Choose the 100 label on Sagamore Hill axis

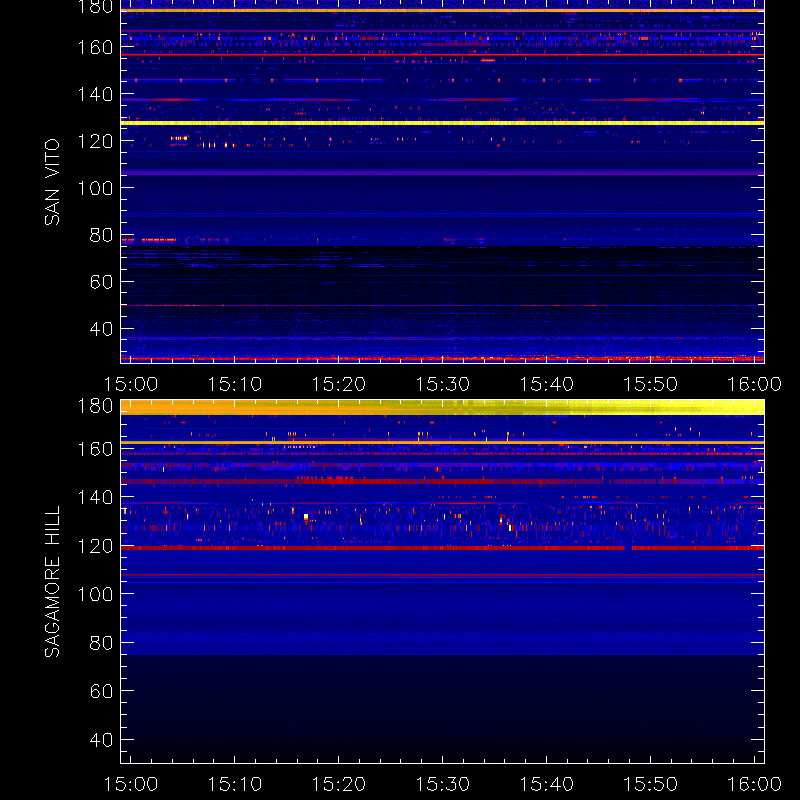(95, 594)
